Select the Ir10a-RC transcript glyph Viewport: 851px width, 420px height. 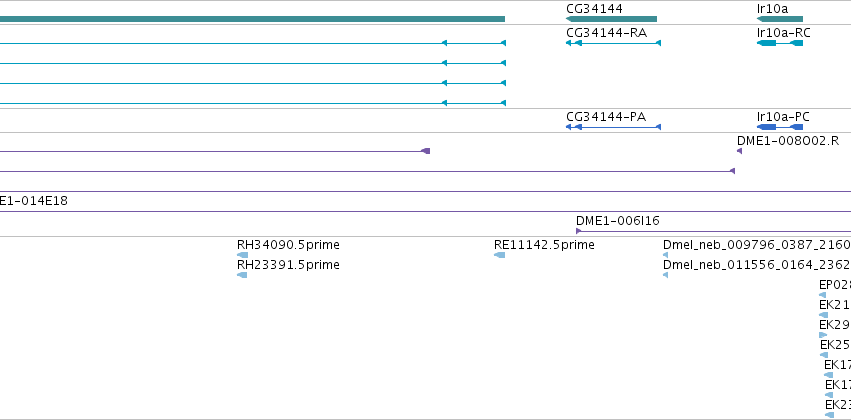[x=780, y=43]
